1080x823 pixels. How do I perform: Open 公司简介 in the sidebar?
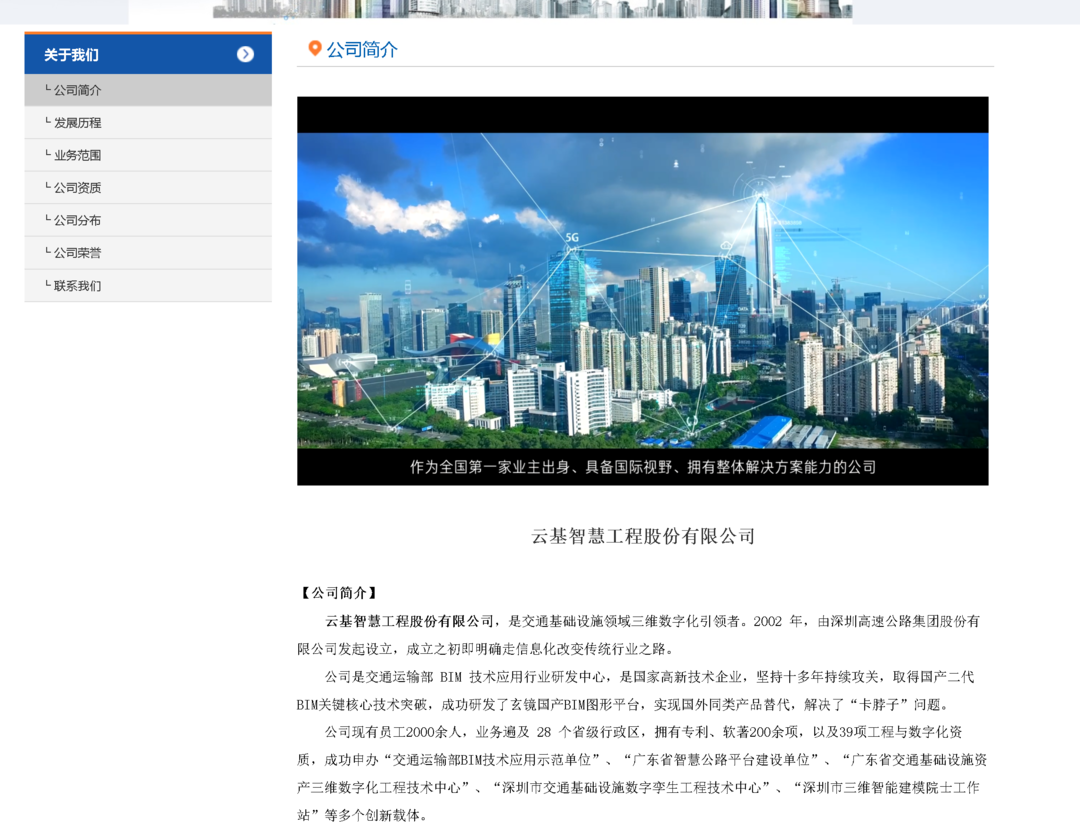pyautogui.click(x=77, y=90)
